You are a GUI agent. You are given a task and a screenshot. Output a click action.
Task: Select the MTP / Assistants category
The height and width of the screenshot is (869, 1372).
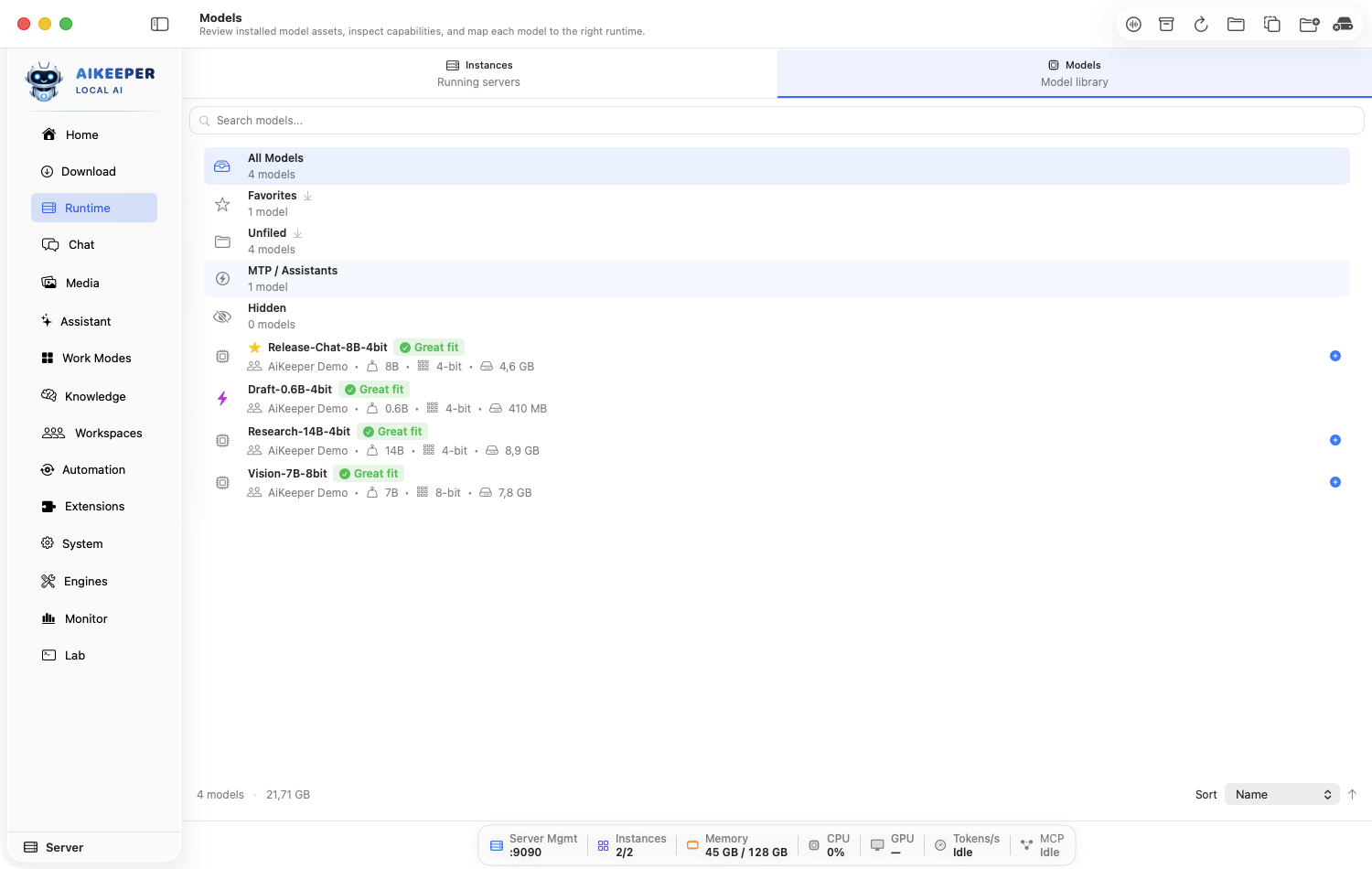pos(777,278)
